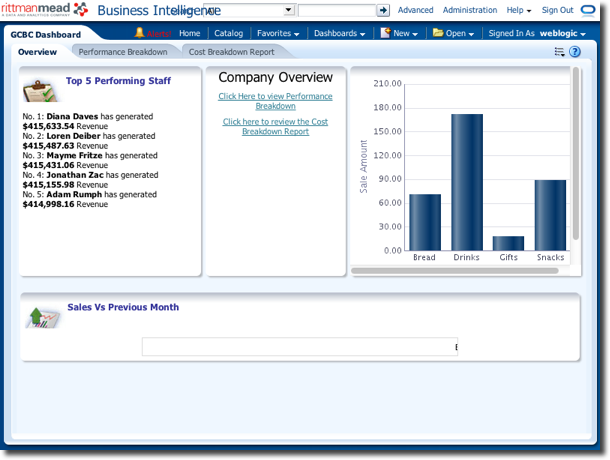610x460 pixels.
Task: Click the Top 5 Performing Staff clipboard icon
Action: click(x=39, y=89)
